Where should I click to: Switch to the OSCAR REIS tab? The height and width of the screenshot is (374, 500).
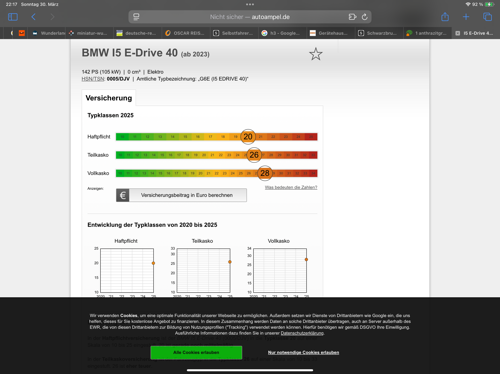(185, 33)
